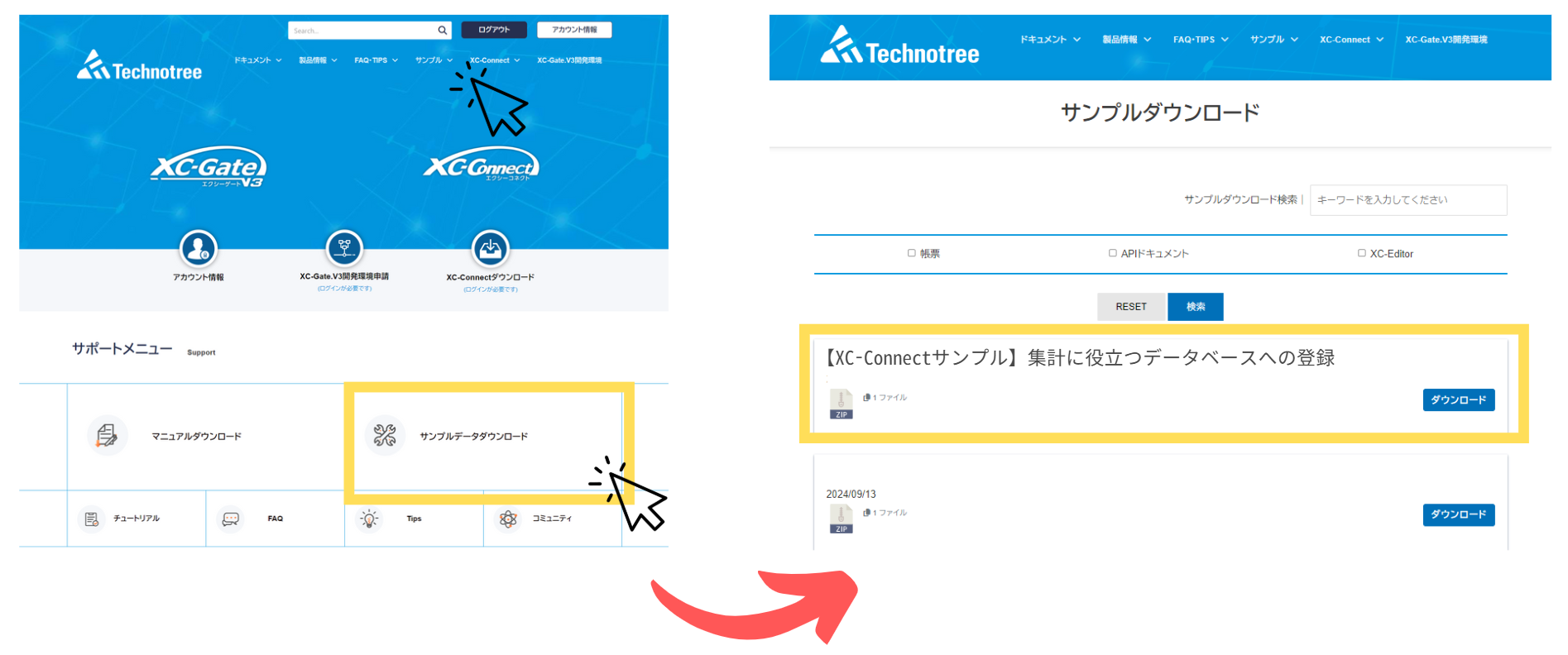The height and width of the screenshot is (655, 1568).
Task: Open the チュートリアル icon in support menu
Action: click(91, 519)
